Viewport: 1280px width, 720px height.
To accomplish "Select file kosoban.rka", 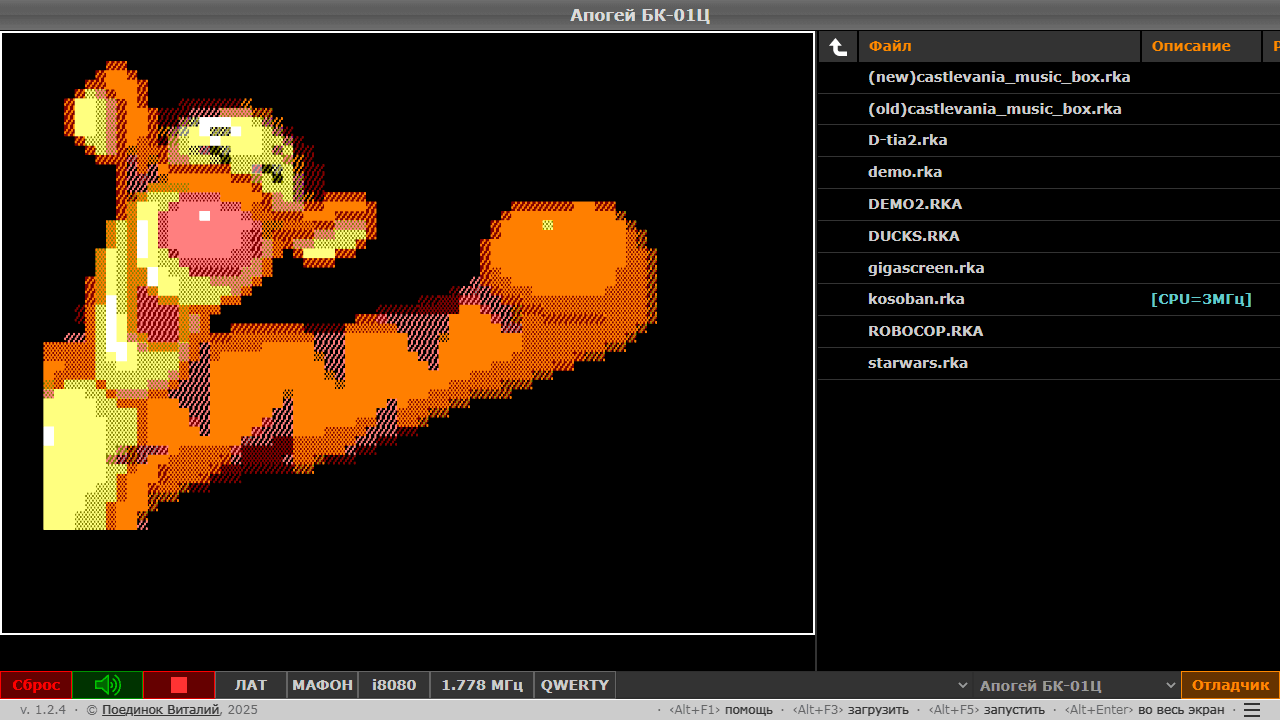I will click(916, 299).
